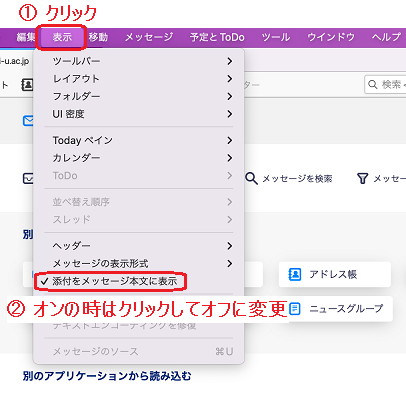The width and height of the screenshot is (406, 395).
Task: Click the blue envelope mail icon
Action: (28, 121)
